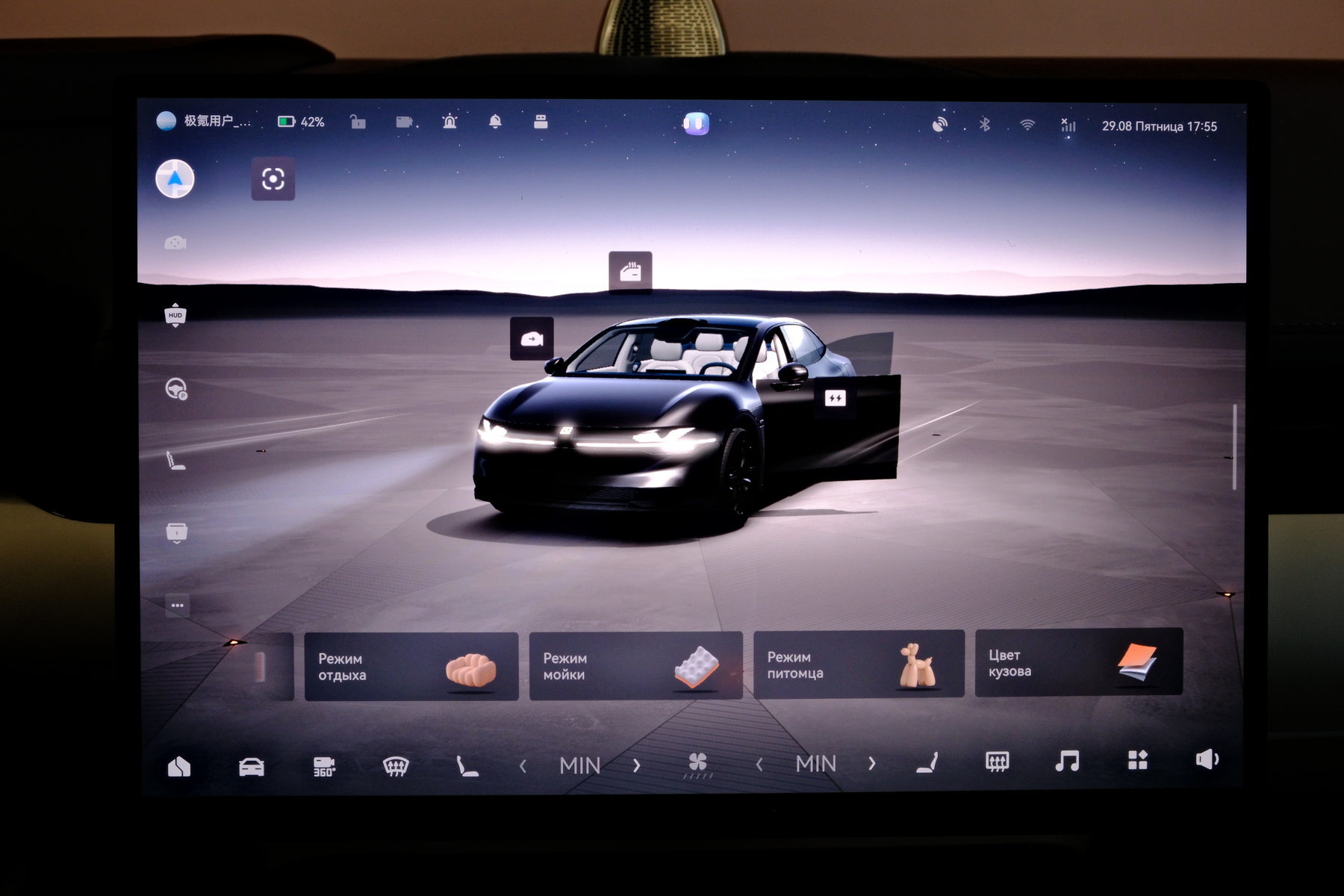Open Цвет кузова body color picker
The image size is (1344, 896).
click(x=1078, y=662)
